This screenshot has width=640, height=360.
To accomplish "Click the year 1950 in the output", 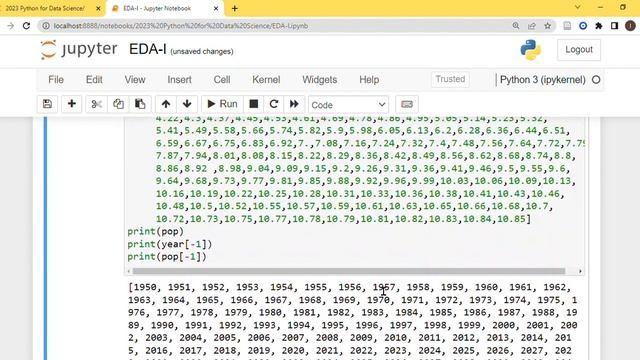I will [x=145, y=287].
